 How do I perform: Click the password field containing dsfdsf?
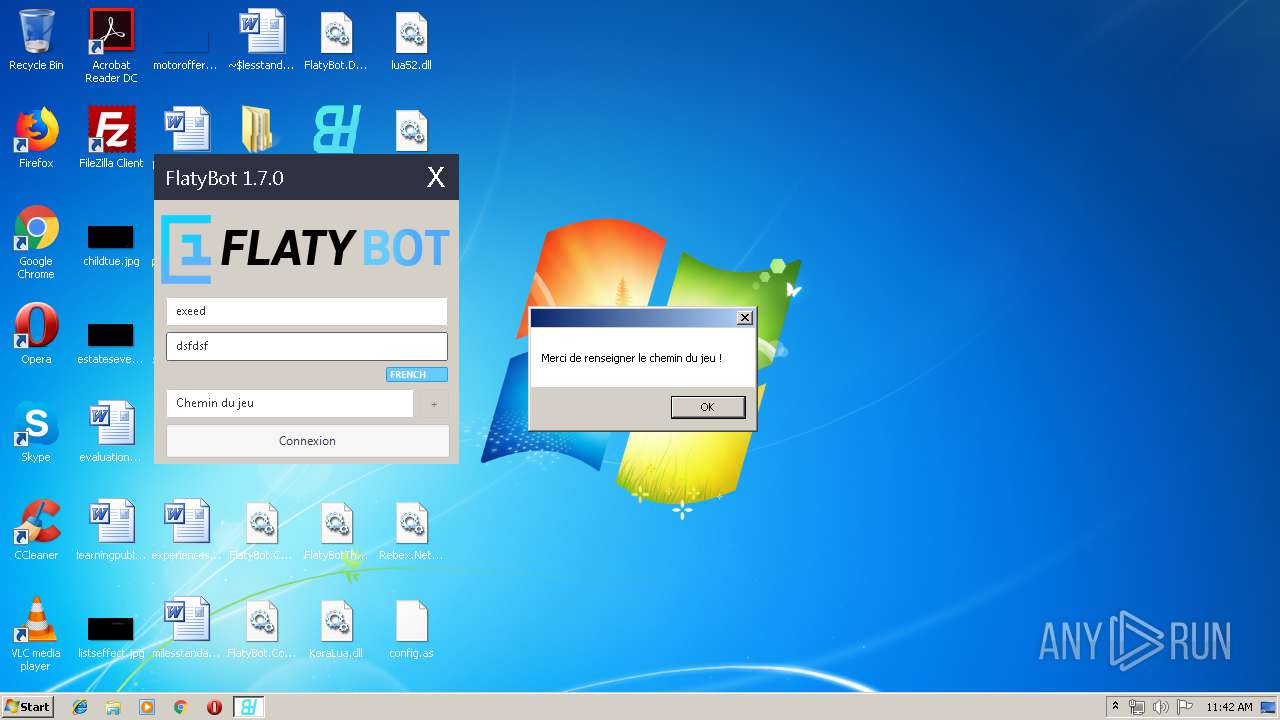point(306,346)
